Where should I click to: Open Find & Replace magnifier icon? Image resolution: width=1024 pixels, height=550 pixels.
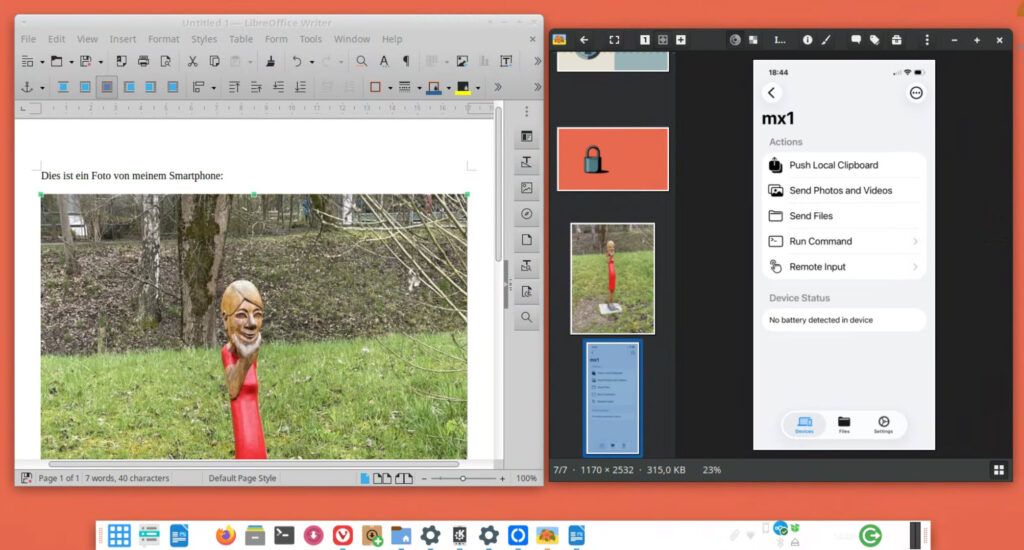(x=361, y=61)
